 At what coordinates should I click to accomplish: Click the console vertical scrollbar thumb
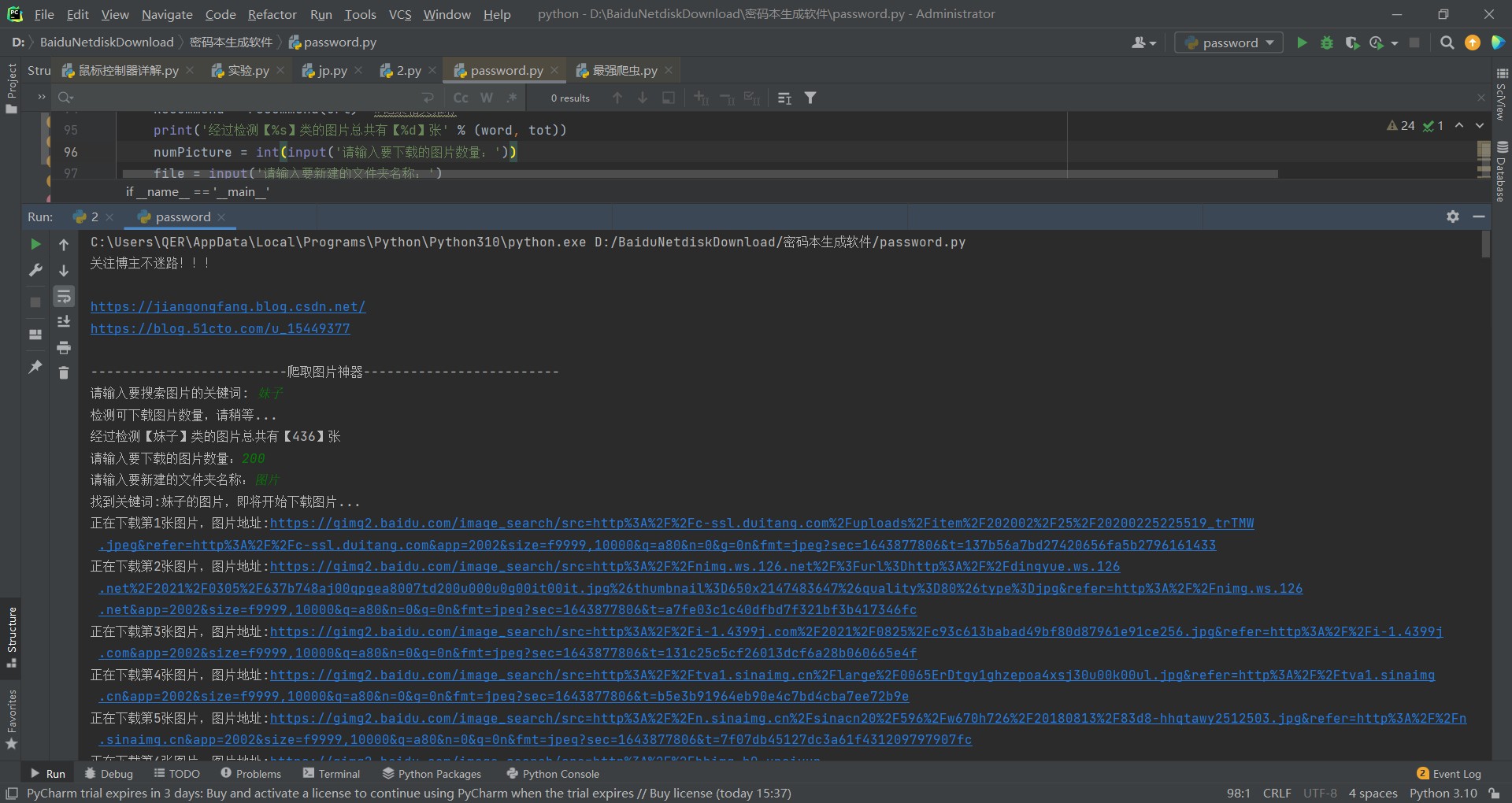1486,244
